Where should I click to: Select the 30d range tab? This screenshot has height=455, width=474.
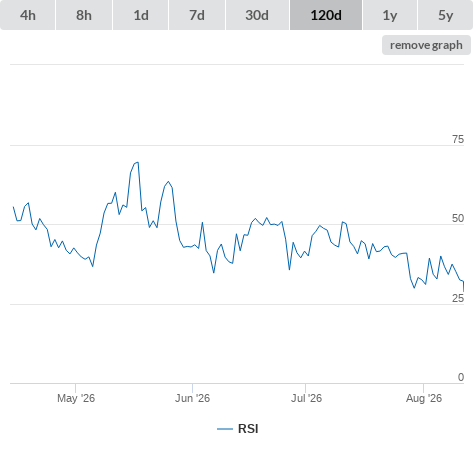(257, 15)
